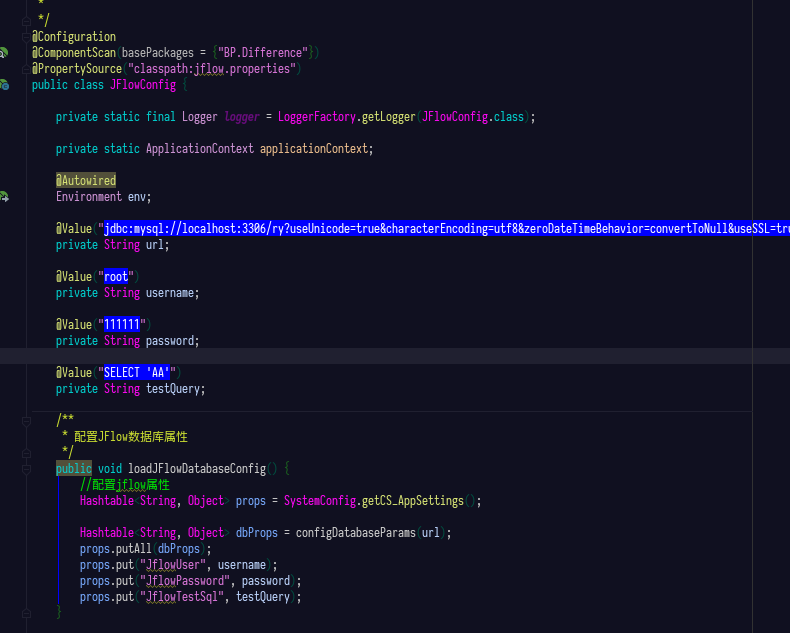The width and height of the screenshot is (790, 633).
Task: Click SystemConfig class reference
Action: 319,501
